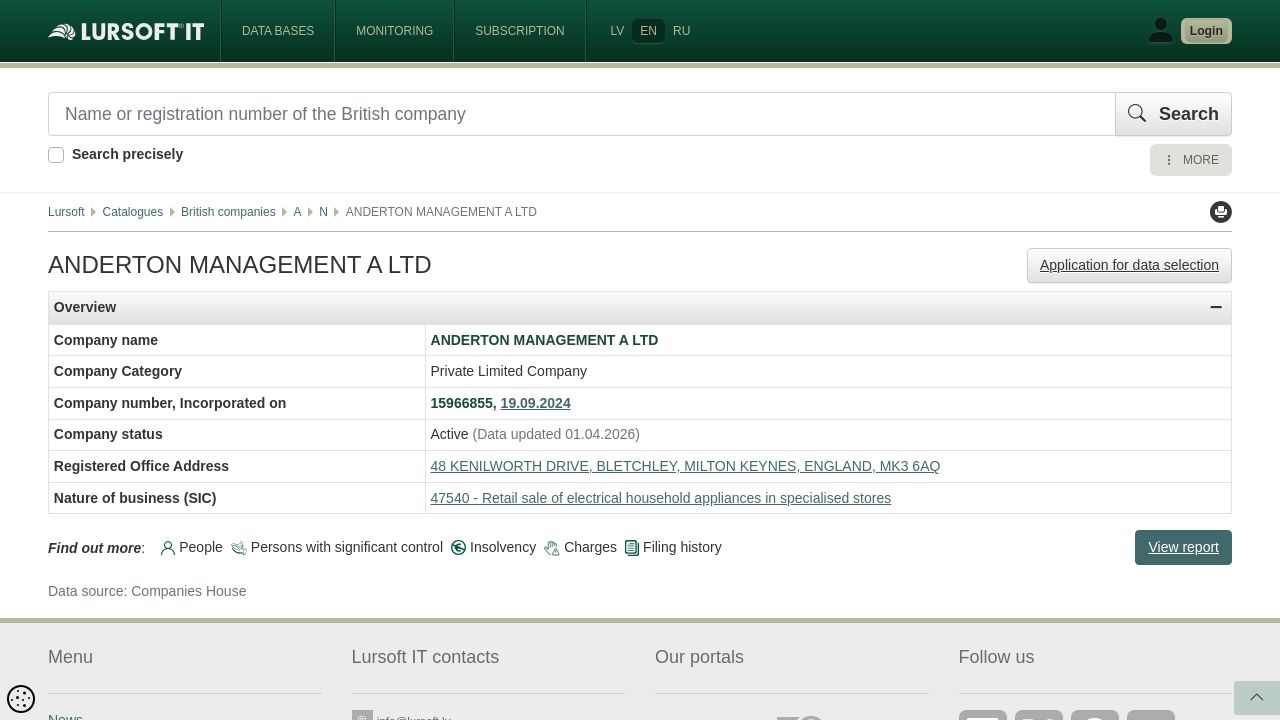This screenshot has width=1280, height=720.
Task: Click the page heading ANDERTON MANAGEMENT A LTD
Action: coord(240,265)
